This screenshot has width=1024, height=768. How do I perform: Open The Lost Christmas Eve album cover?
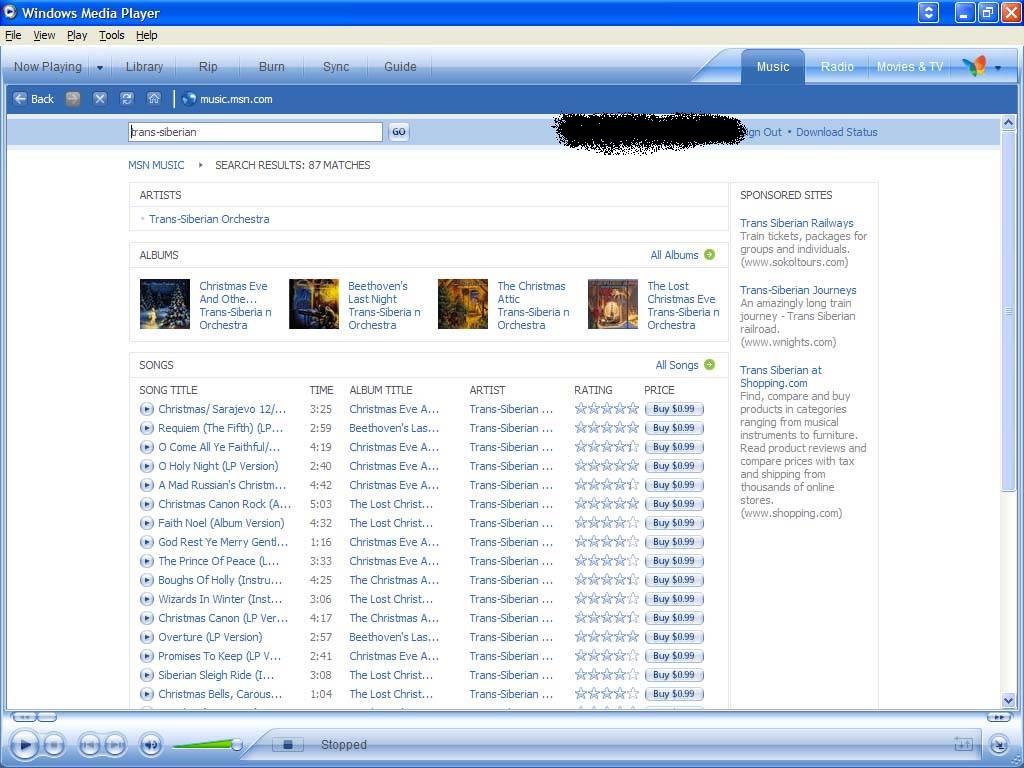pyautogui.click(x=613, y=304)
